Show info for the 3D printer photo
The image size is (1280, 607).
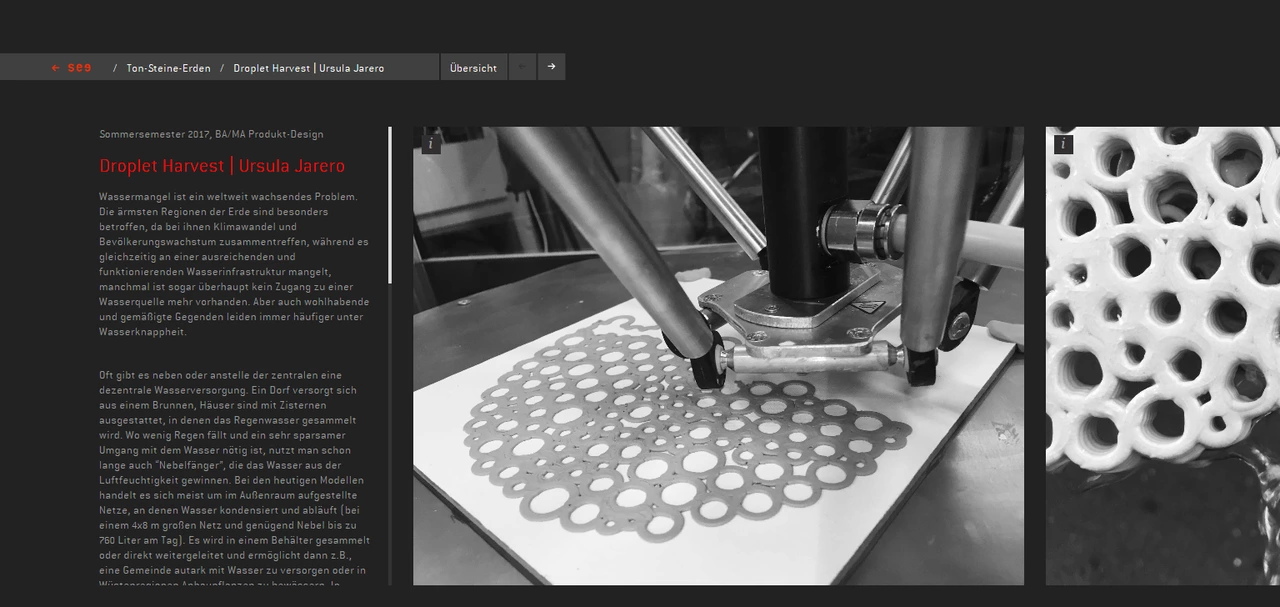click(431, 144)
